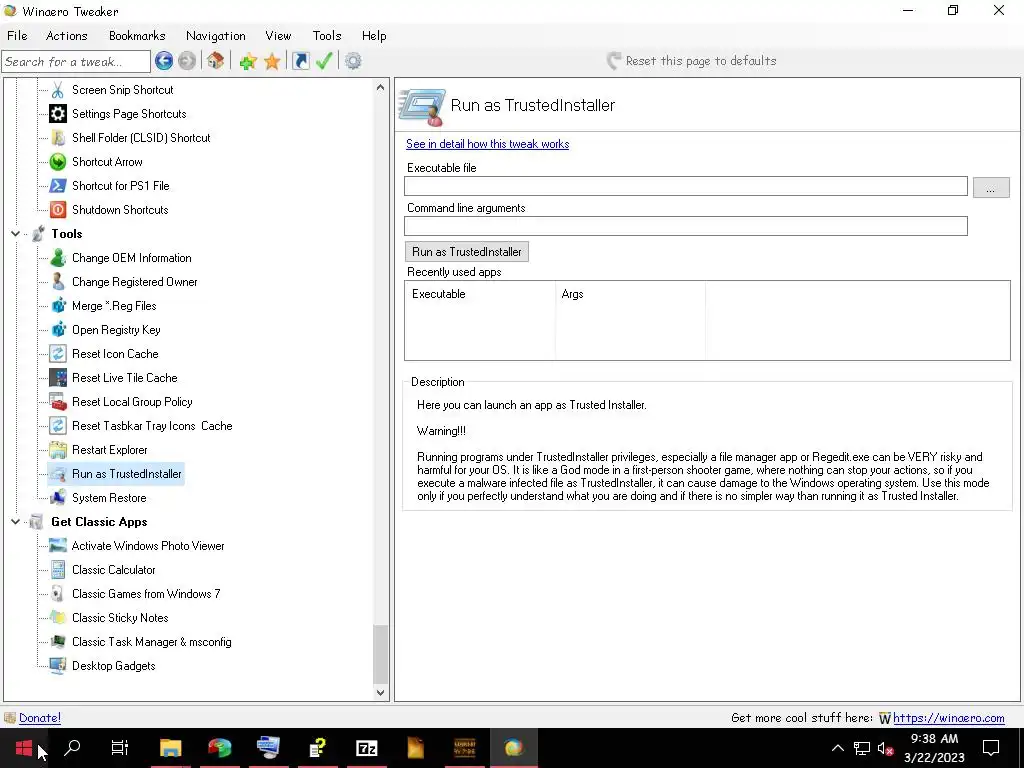
Task: Click the Back navigation arrow icon
Action: [x=164, y=61]
